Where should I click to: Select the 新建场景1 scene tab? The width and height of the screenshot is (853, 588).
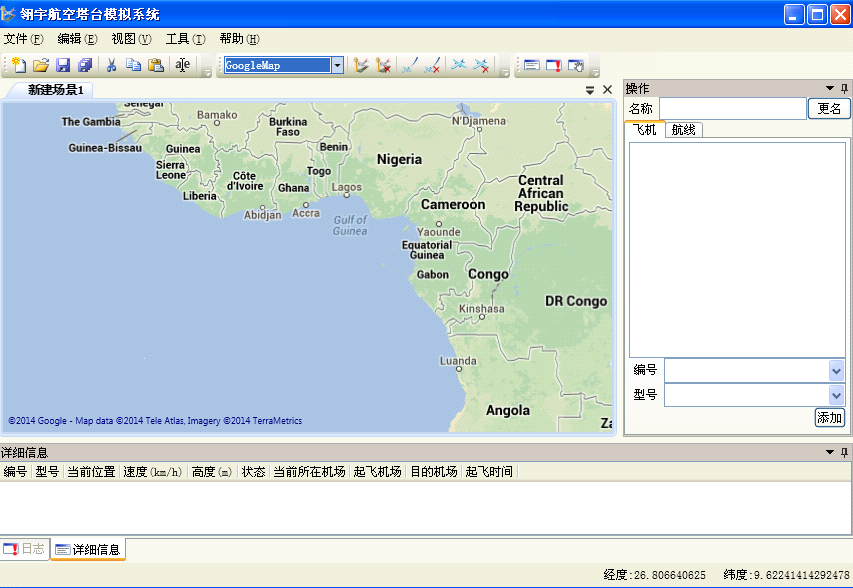pyautogui.click(x=56, y=90)
